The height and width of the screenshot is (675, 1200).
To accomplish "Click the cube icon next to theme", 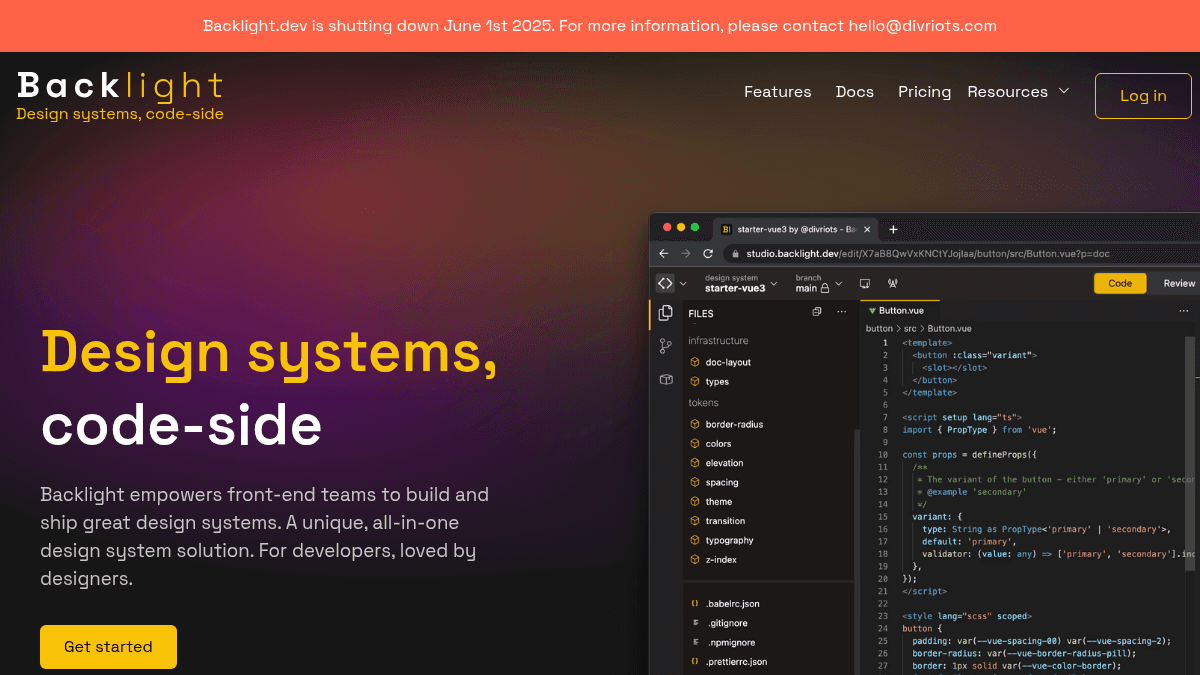I will [x=695, y=502].
